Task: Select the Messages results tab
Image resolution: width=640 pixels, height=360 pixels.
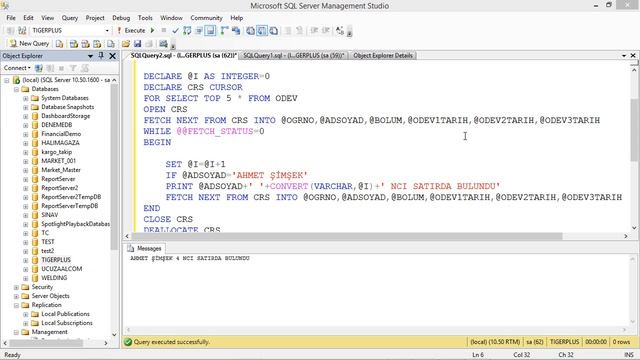Action: coord(144,248)
